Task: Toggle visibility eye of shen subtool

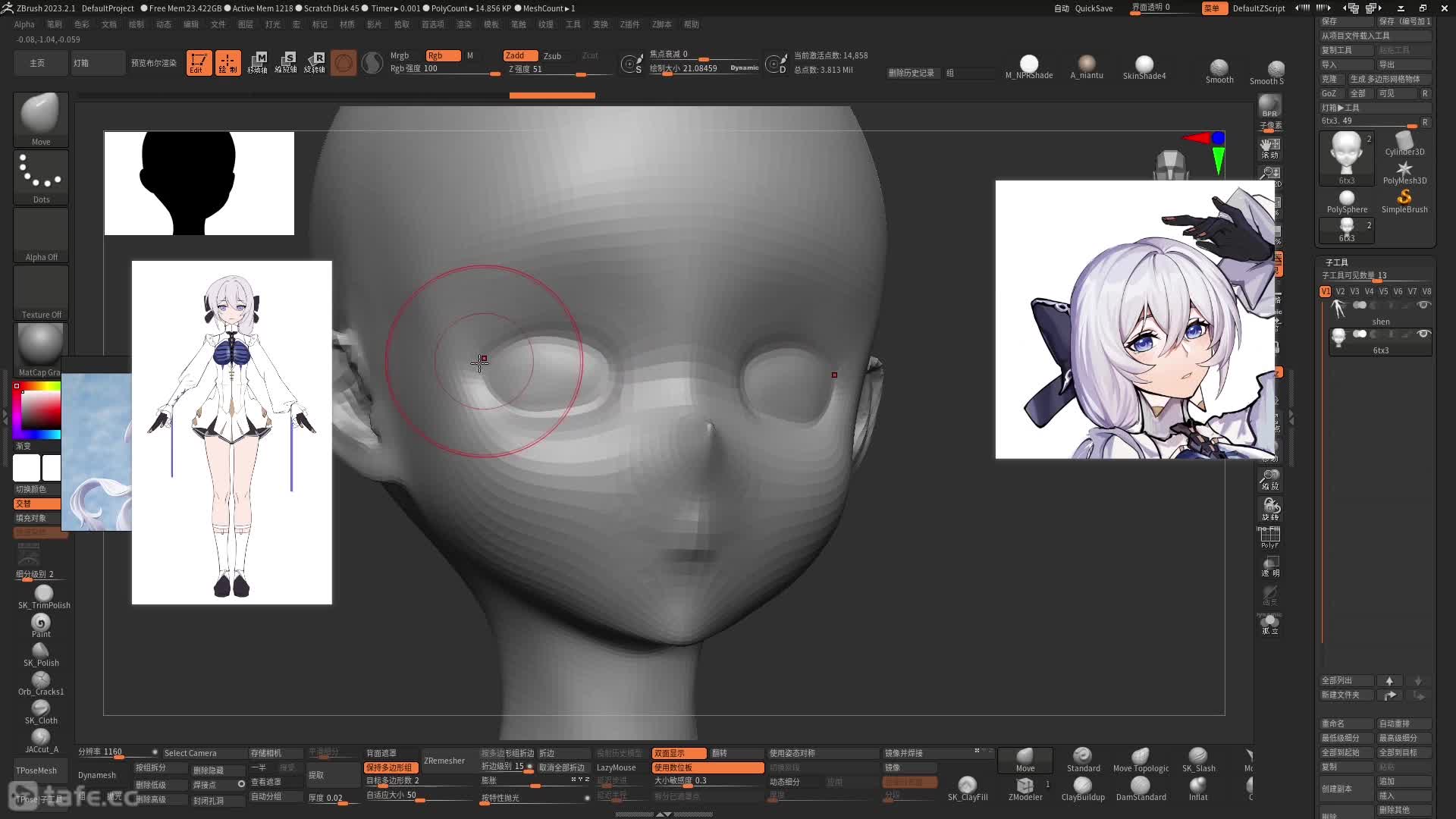Action: 1423,305
